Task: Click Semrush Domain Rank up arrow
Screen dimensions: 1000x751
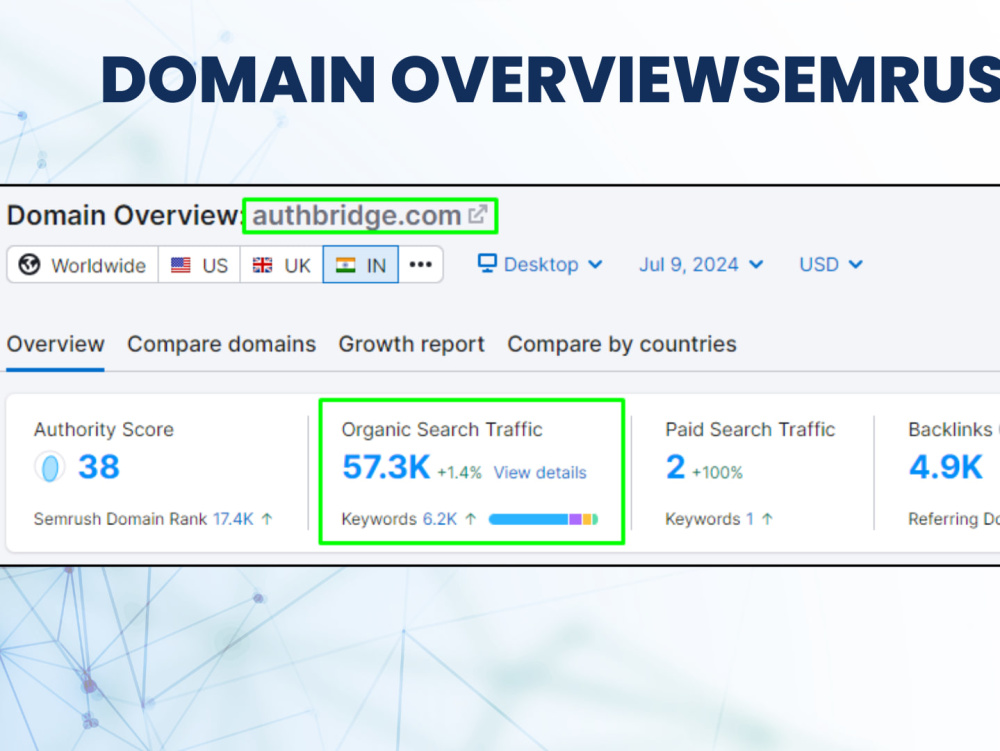Action: [x=267, y=519]
